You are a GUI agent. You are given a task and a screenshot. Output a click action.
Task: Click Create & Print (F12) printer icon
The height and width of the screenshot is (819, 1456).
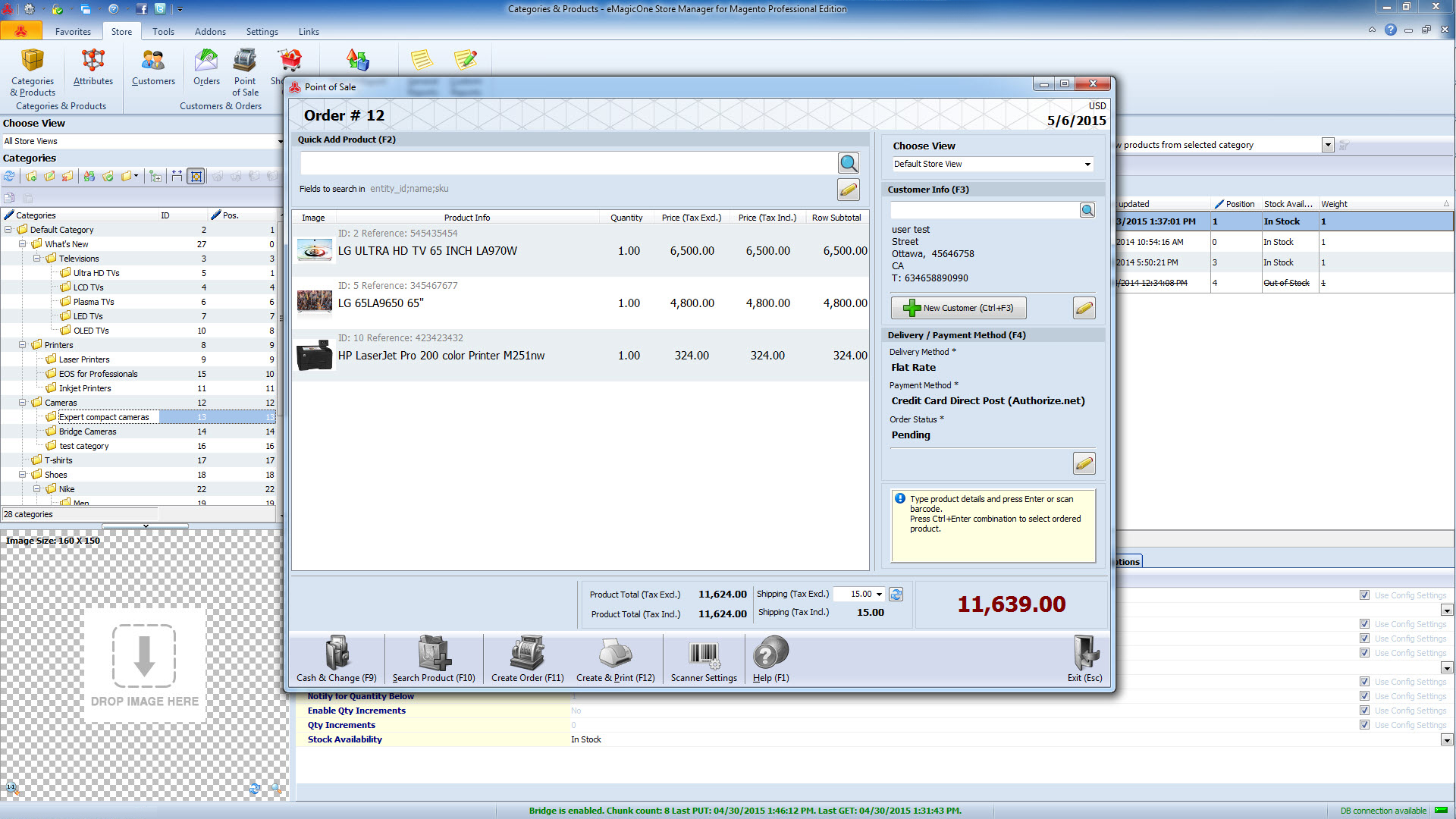[x=616, y=658]
